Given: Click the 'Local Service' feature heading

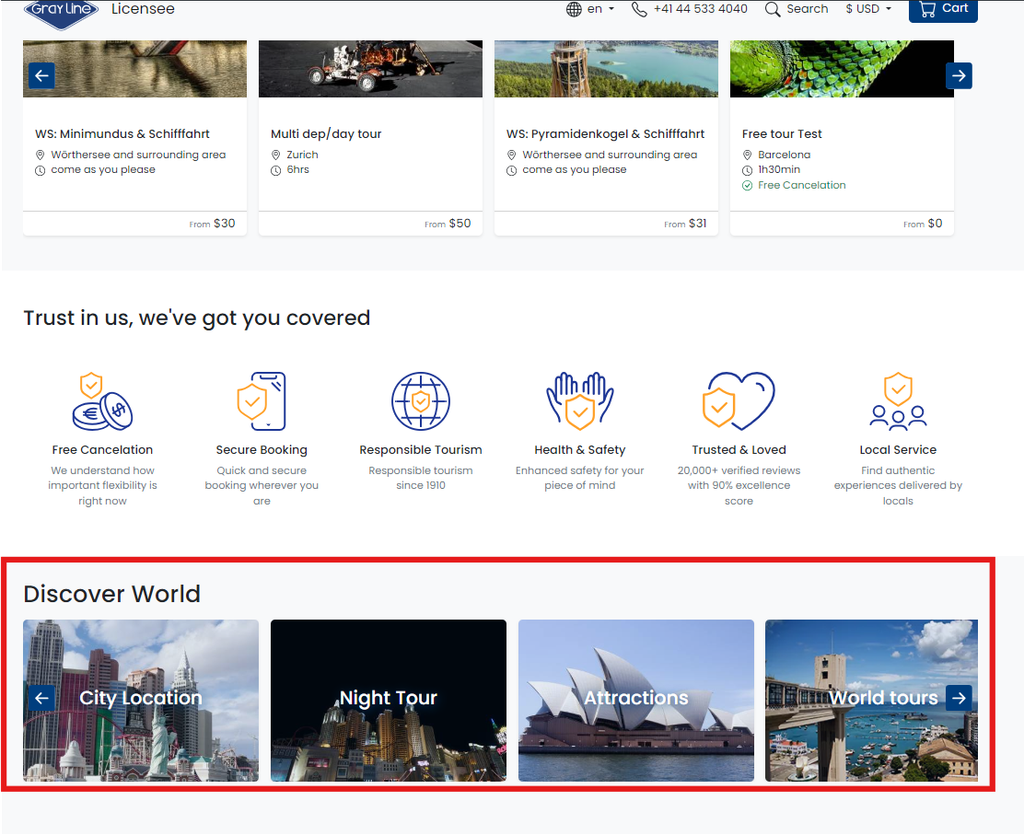Looking at the screenshot, I should coord(898,450).
